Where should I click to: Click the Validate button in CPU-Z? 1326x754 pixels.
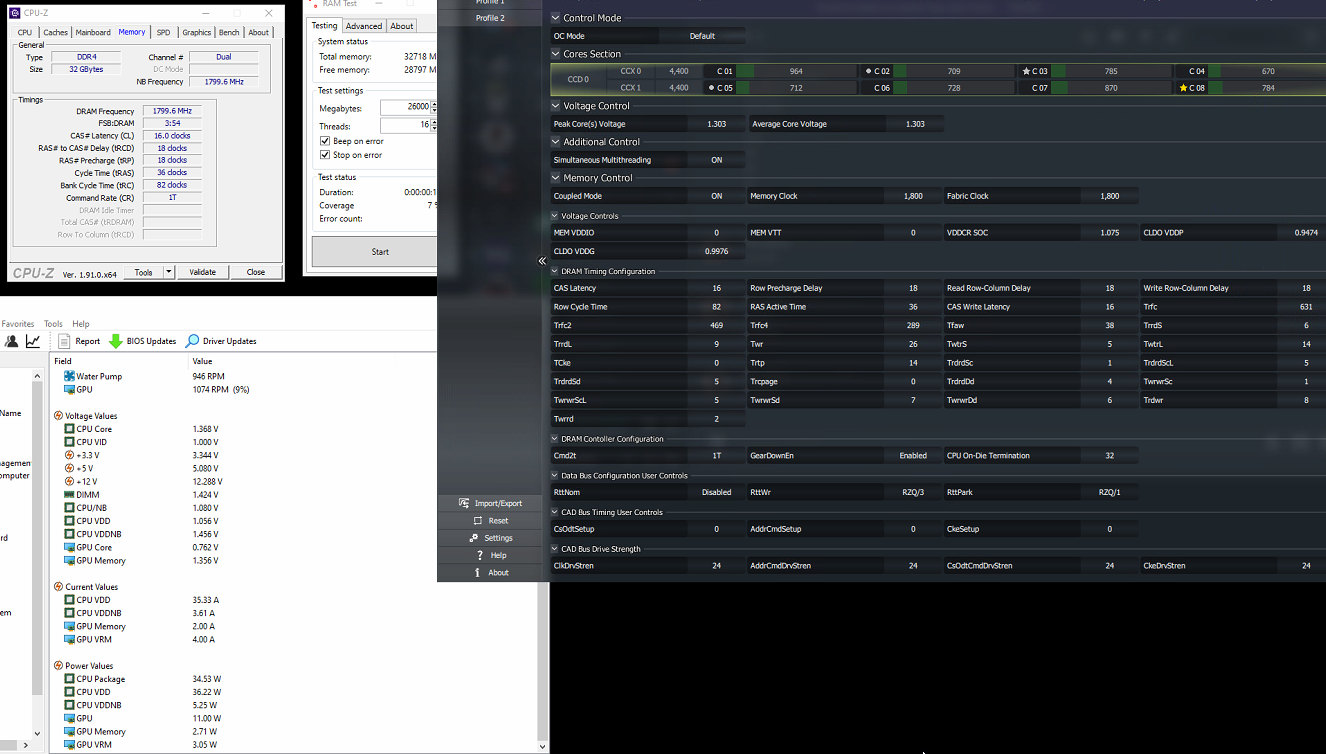click(x=203, y=272)
